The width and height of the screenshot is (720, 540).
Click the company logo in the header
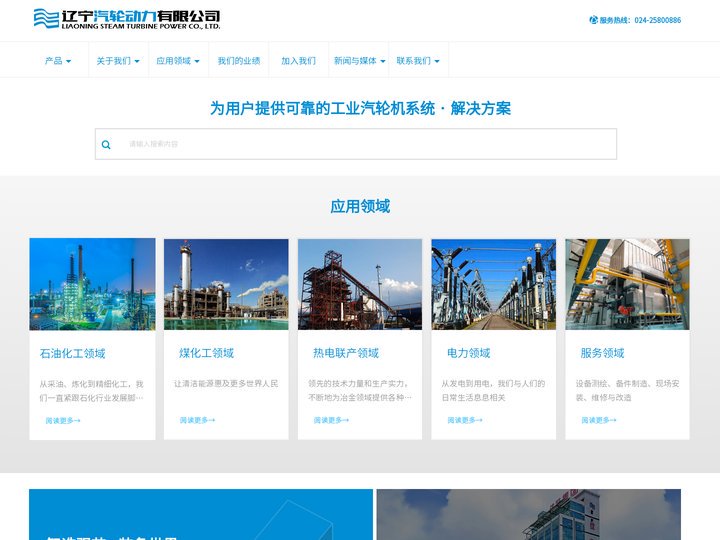pos(127,19)
